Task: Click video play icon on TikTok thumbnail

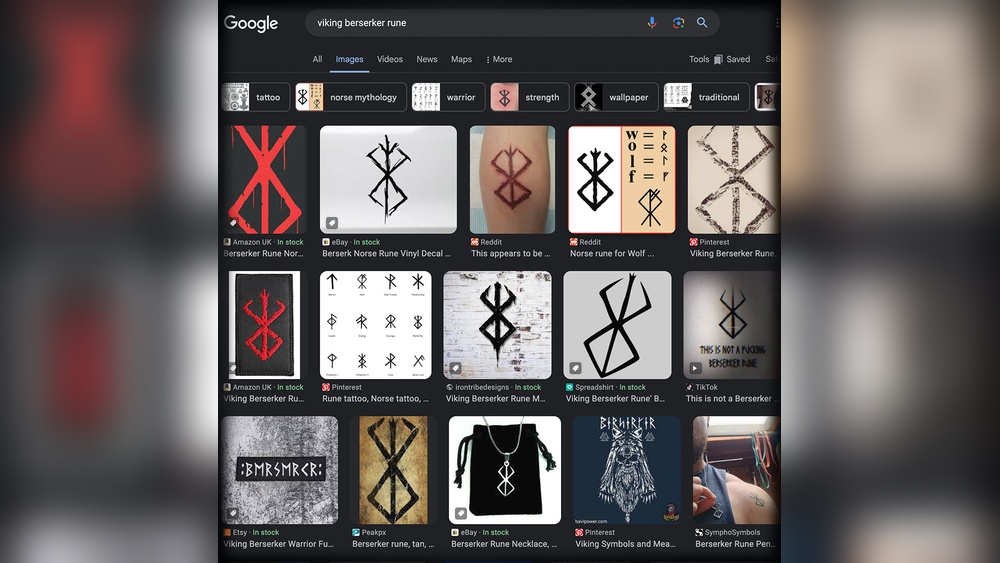Action: (x=695, y=368)
